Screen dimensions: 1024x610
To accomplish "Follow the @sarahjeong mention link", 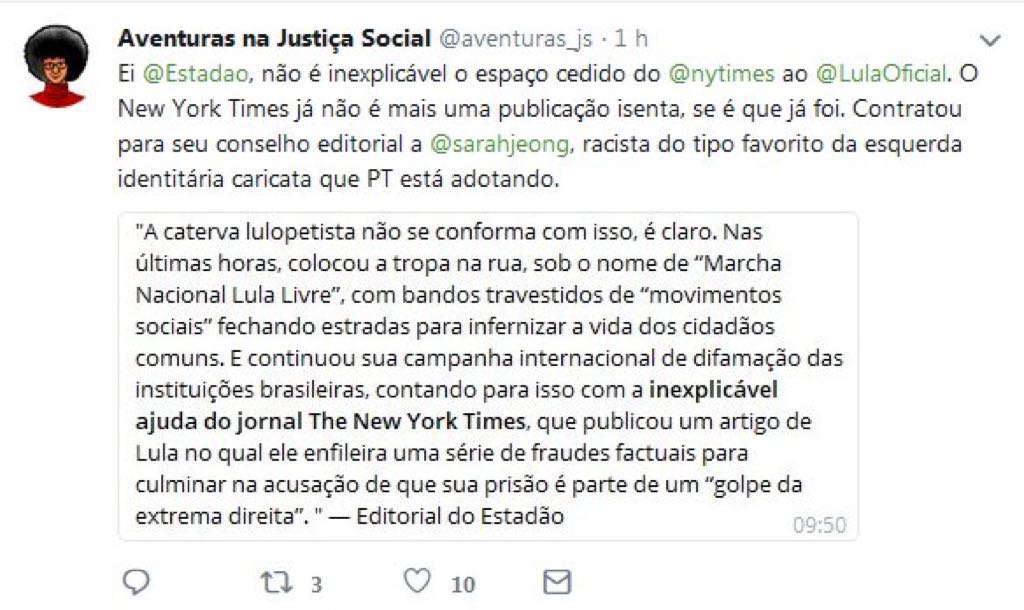I will (x=500, y=144).
